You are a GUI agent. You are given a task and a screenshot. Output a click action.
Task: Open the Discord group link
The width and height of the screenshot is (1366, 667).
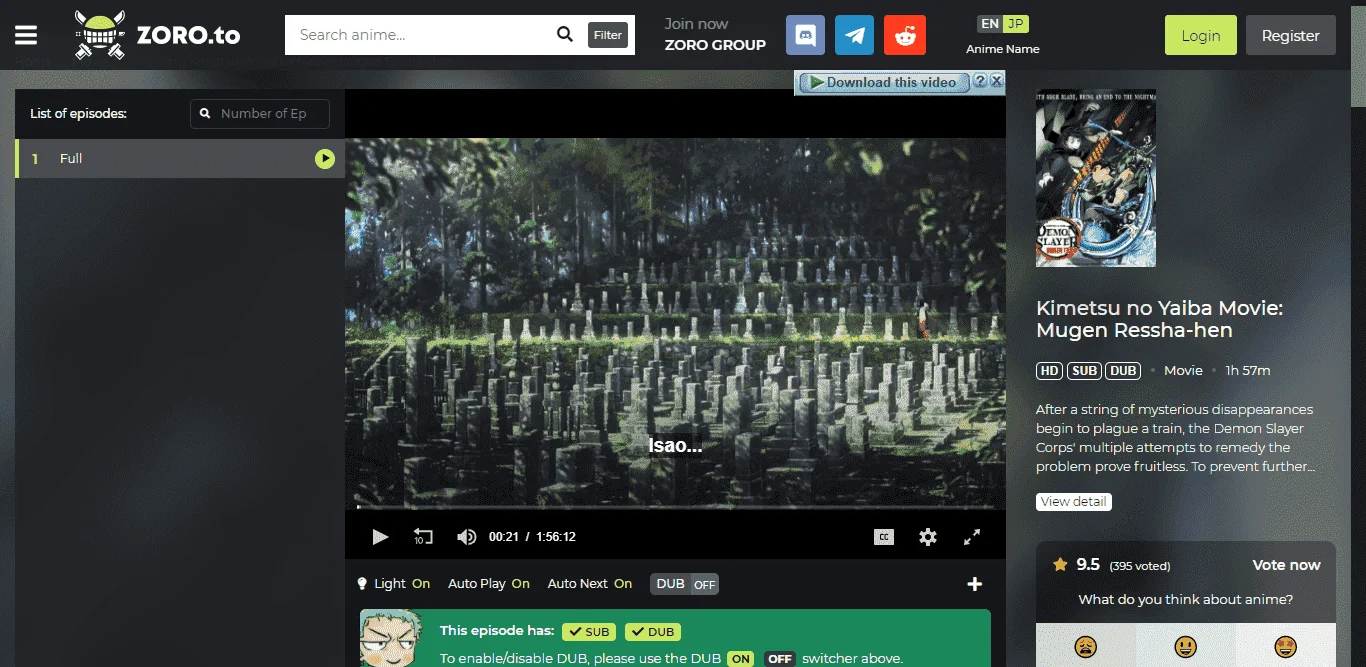pos(806,35)
